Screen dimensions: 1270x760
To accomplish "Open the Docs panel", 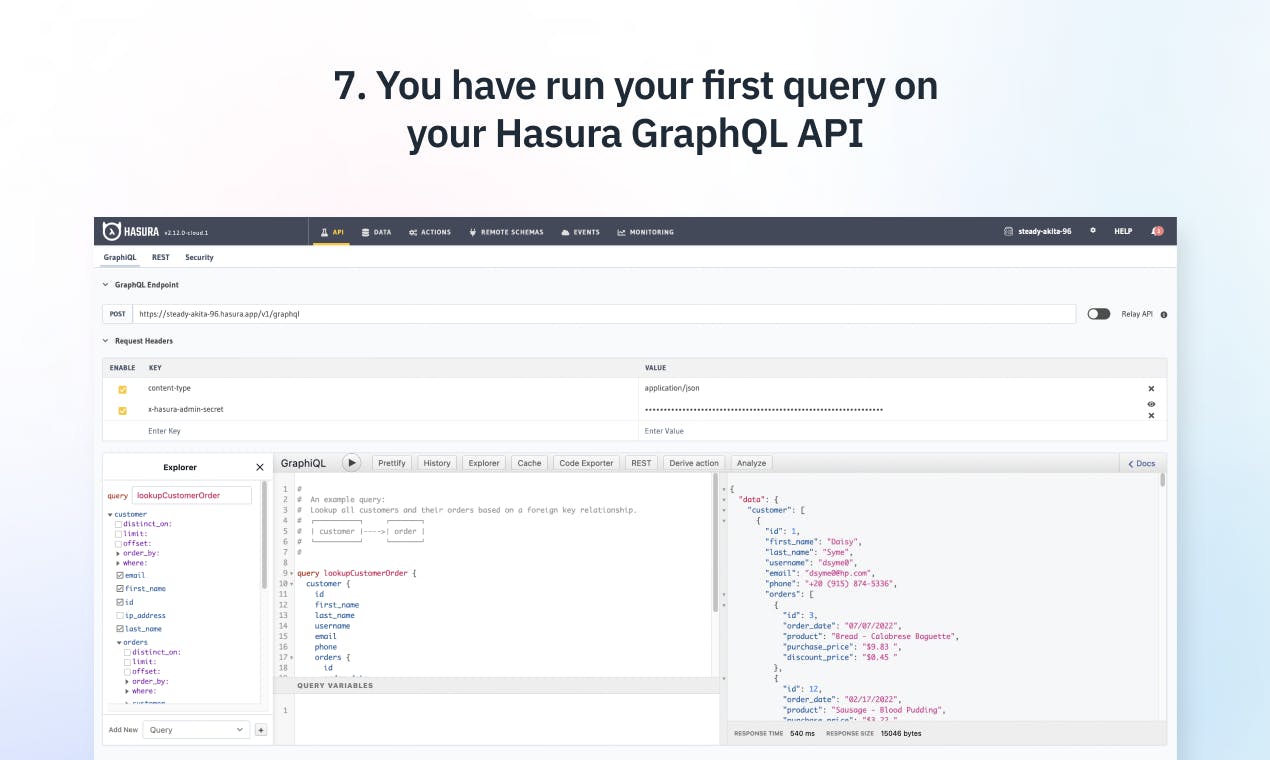I will [1142, 464].
